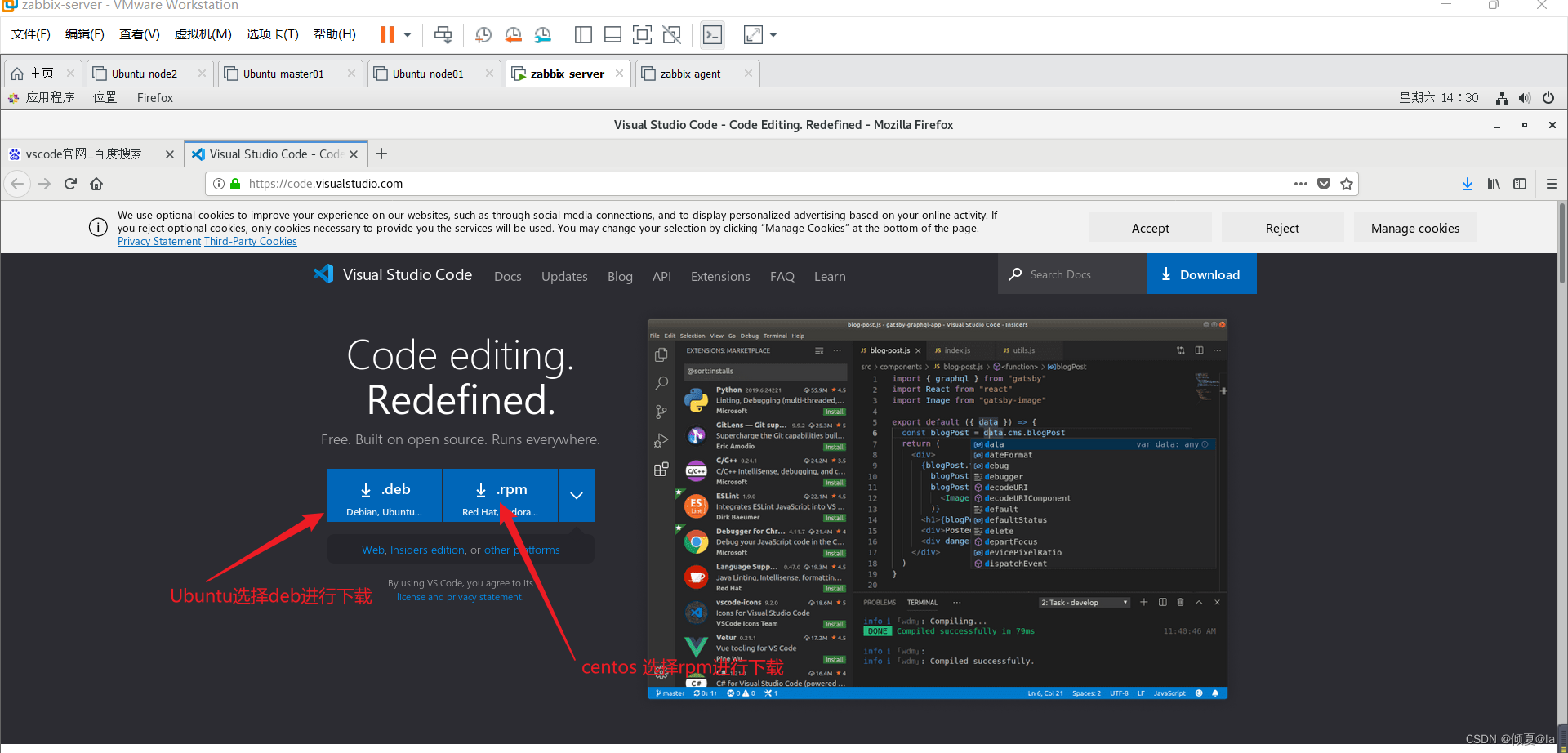Open the Privacy Statement link

(x=158, y=241)
